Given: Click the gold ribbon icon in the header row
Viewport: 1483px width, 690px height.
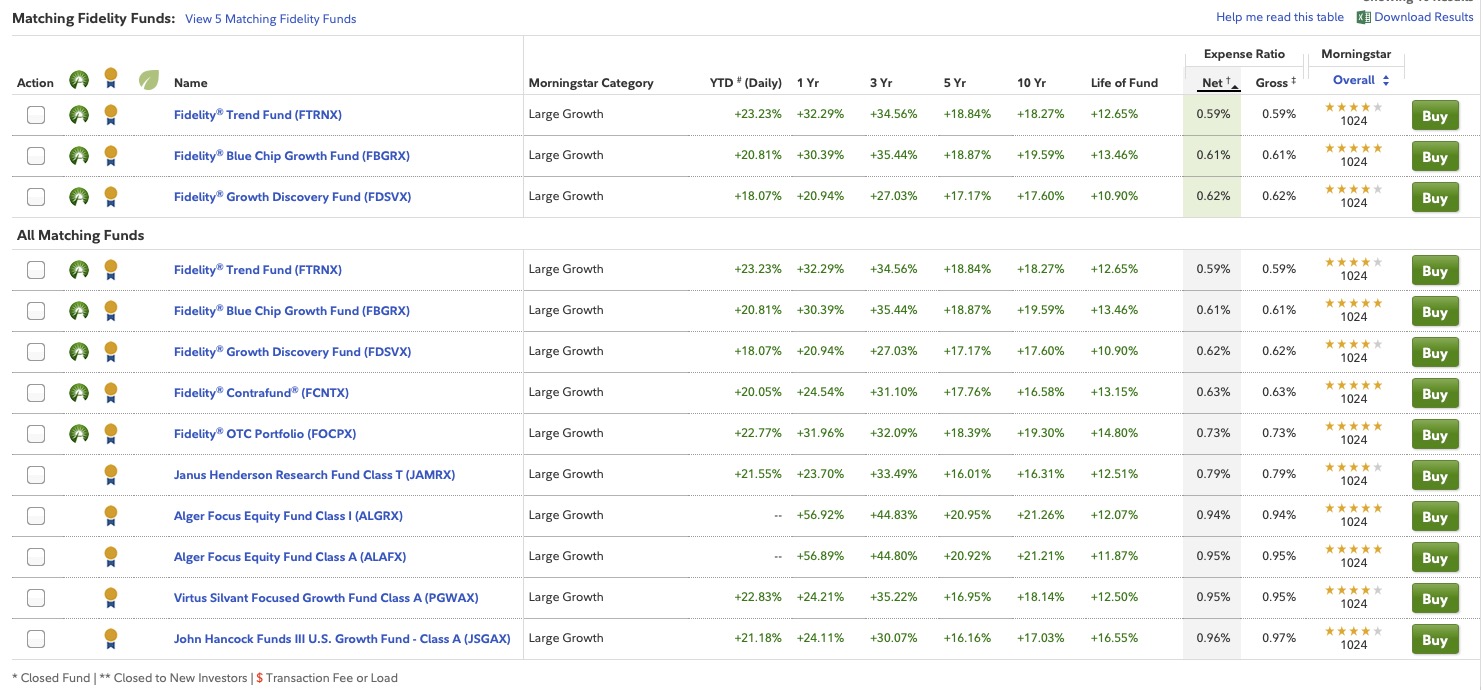Looking at the screenshot, I should (x=111, y=80).
